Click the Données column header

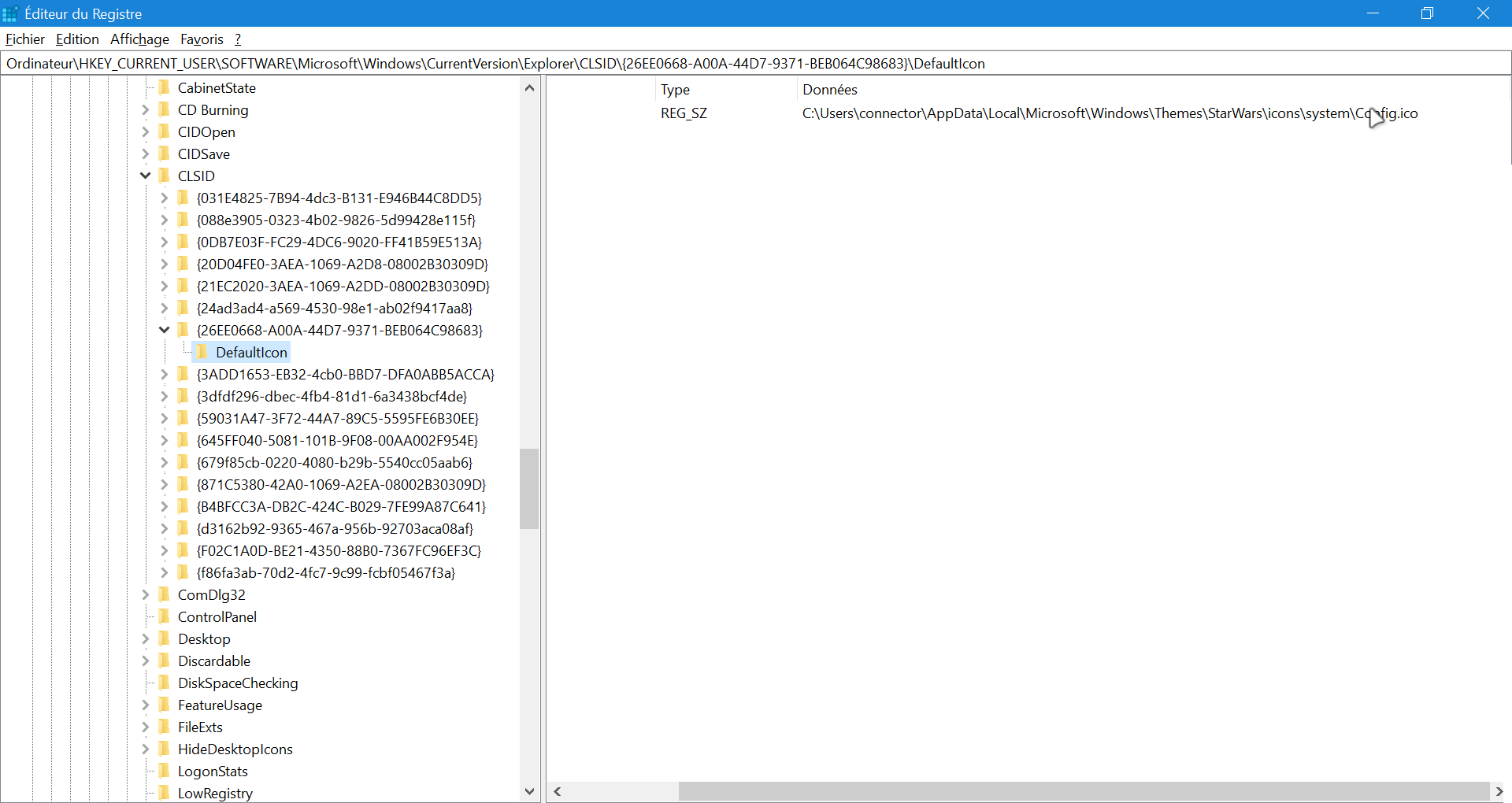pyautogui.click(x=830, y=90)
